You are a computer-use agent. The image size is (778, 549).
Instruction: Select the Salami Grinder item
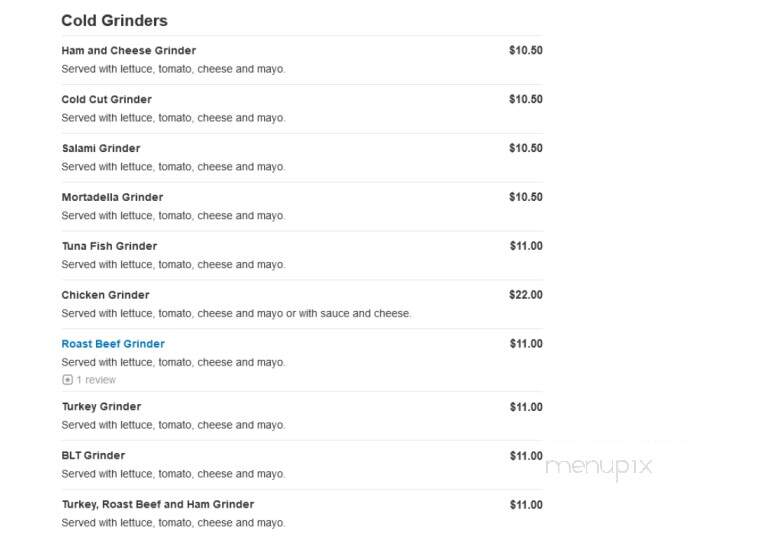[101, 148]
